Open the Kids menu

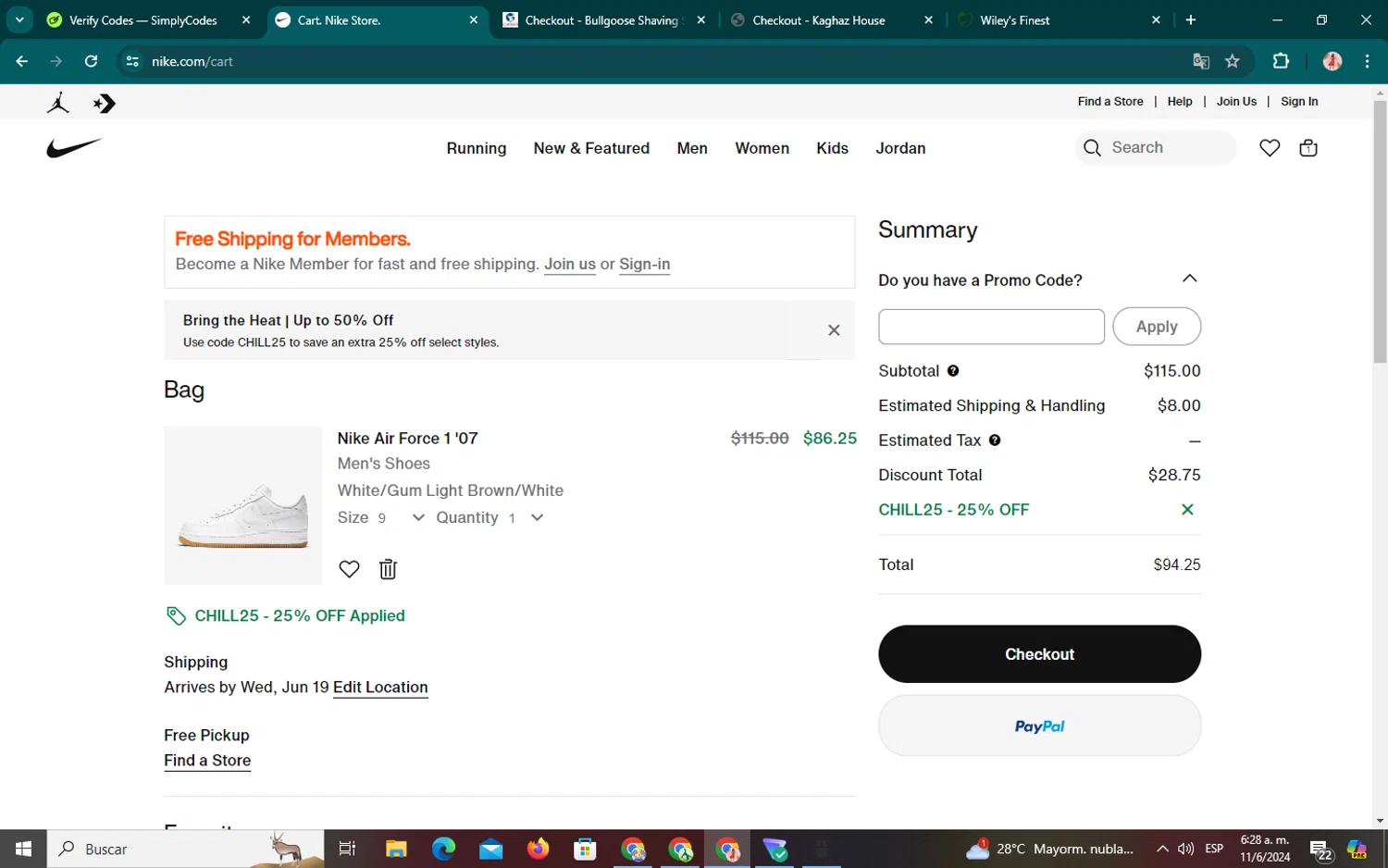pyautogui.click(x=832, y=148)
